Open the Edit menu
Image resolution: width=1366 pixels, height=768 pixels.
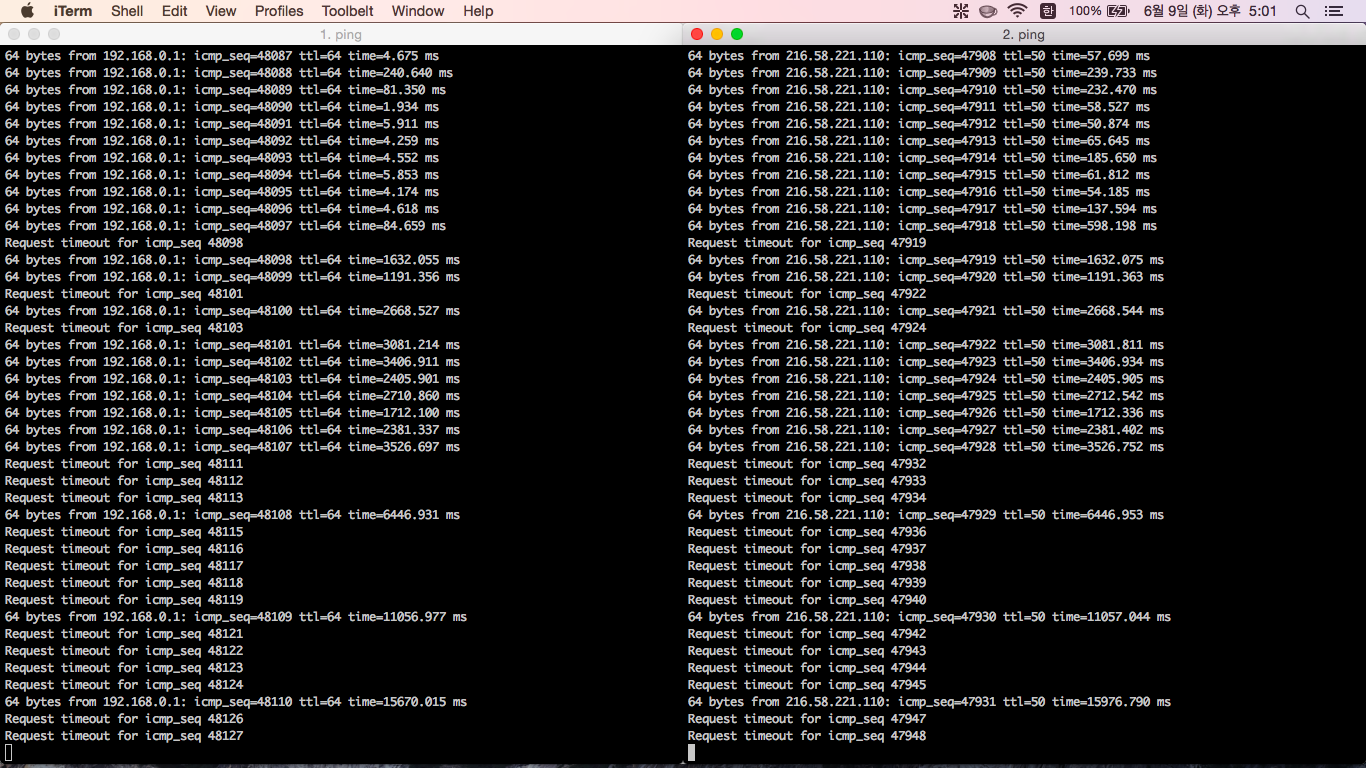[x=175, y=11]
